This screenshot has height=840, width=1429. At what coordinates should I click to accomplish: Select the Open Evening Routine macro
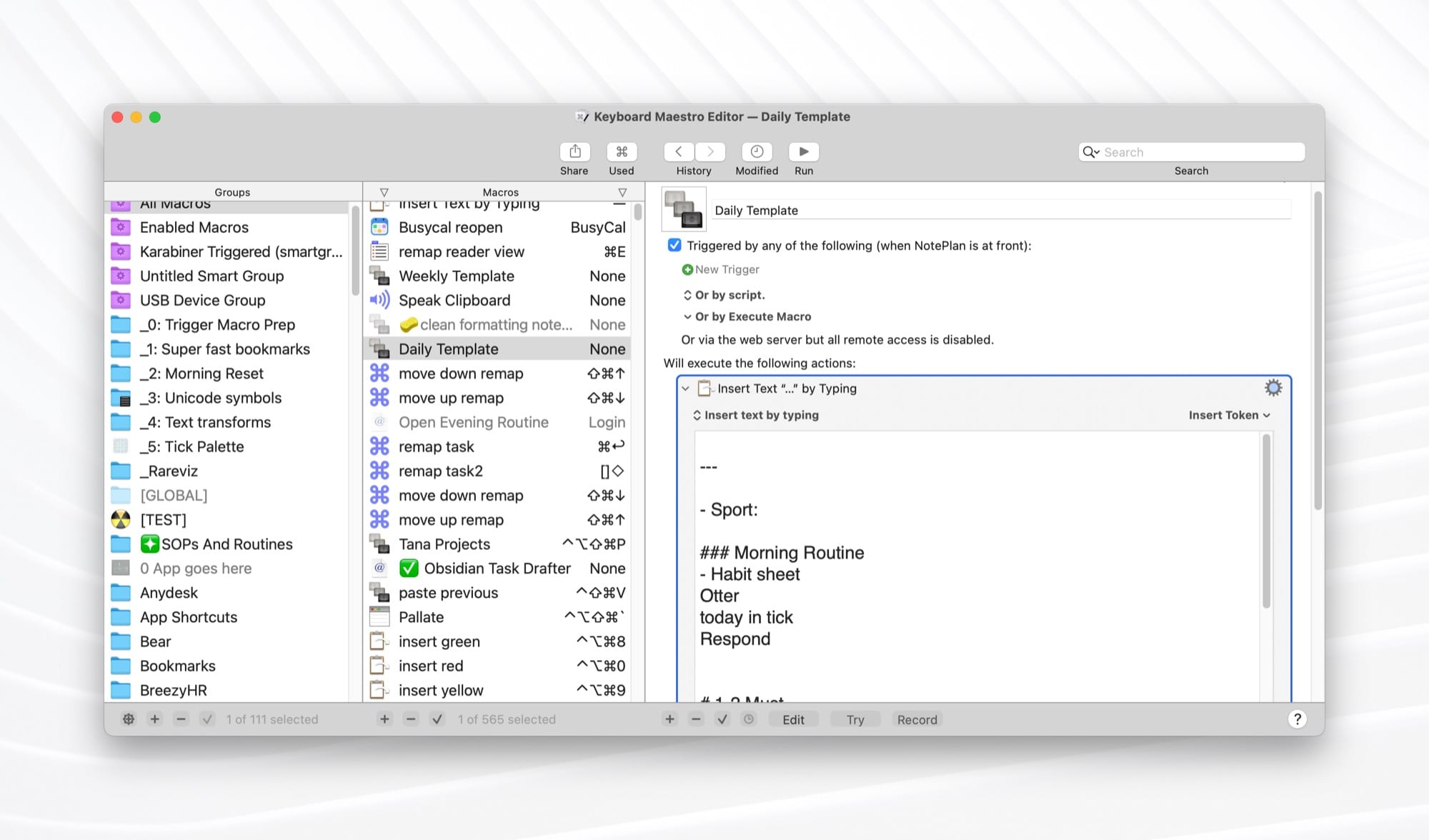(x=499, y=422)
